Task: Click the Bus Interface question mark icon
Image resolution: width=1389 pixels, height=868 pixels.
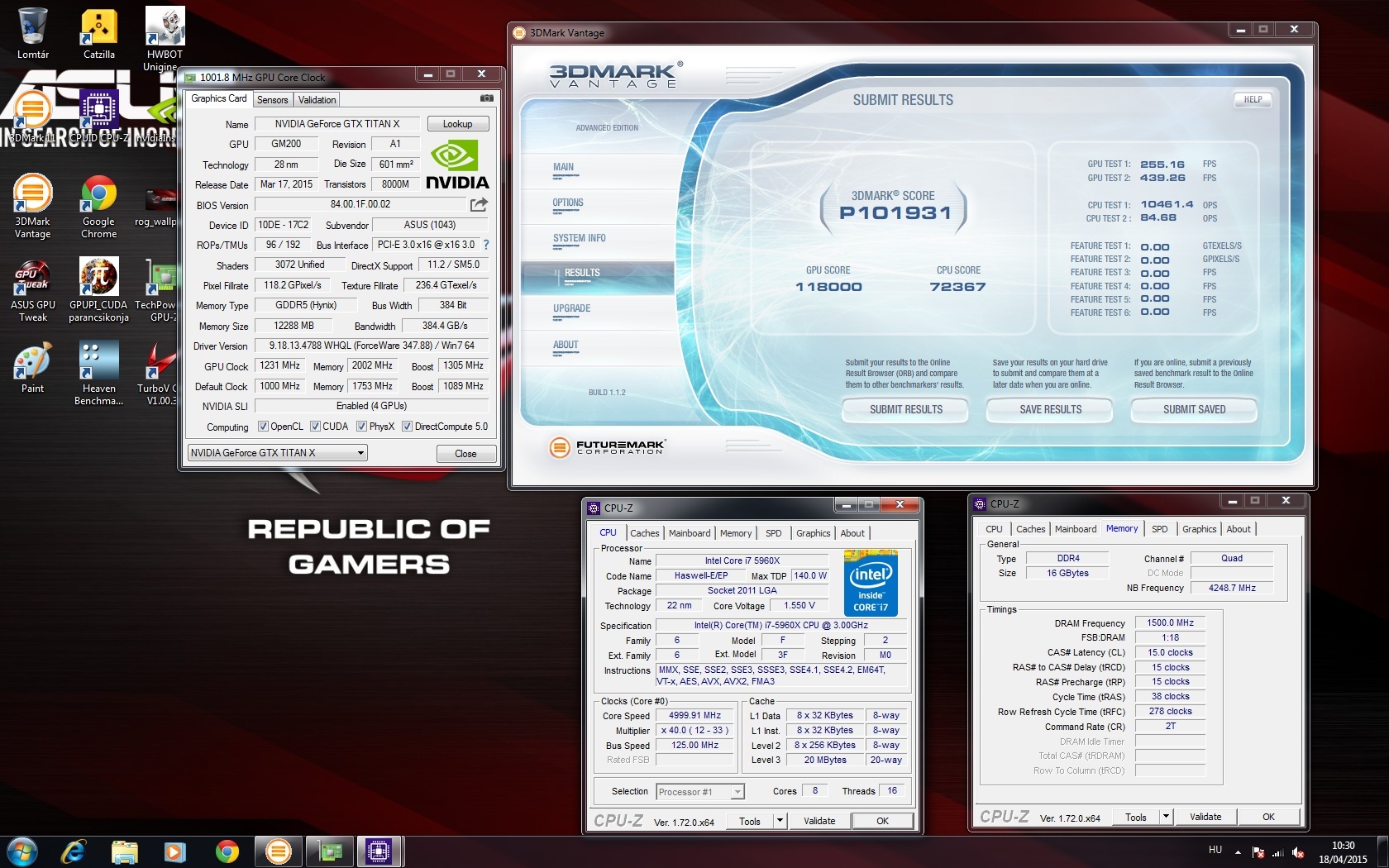Action: [x=486, y=245]
